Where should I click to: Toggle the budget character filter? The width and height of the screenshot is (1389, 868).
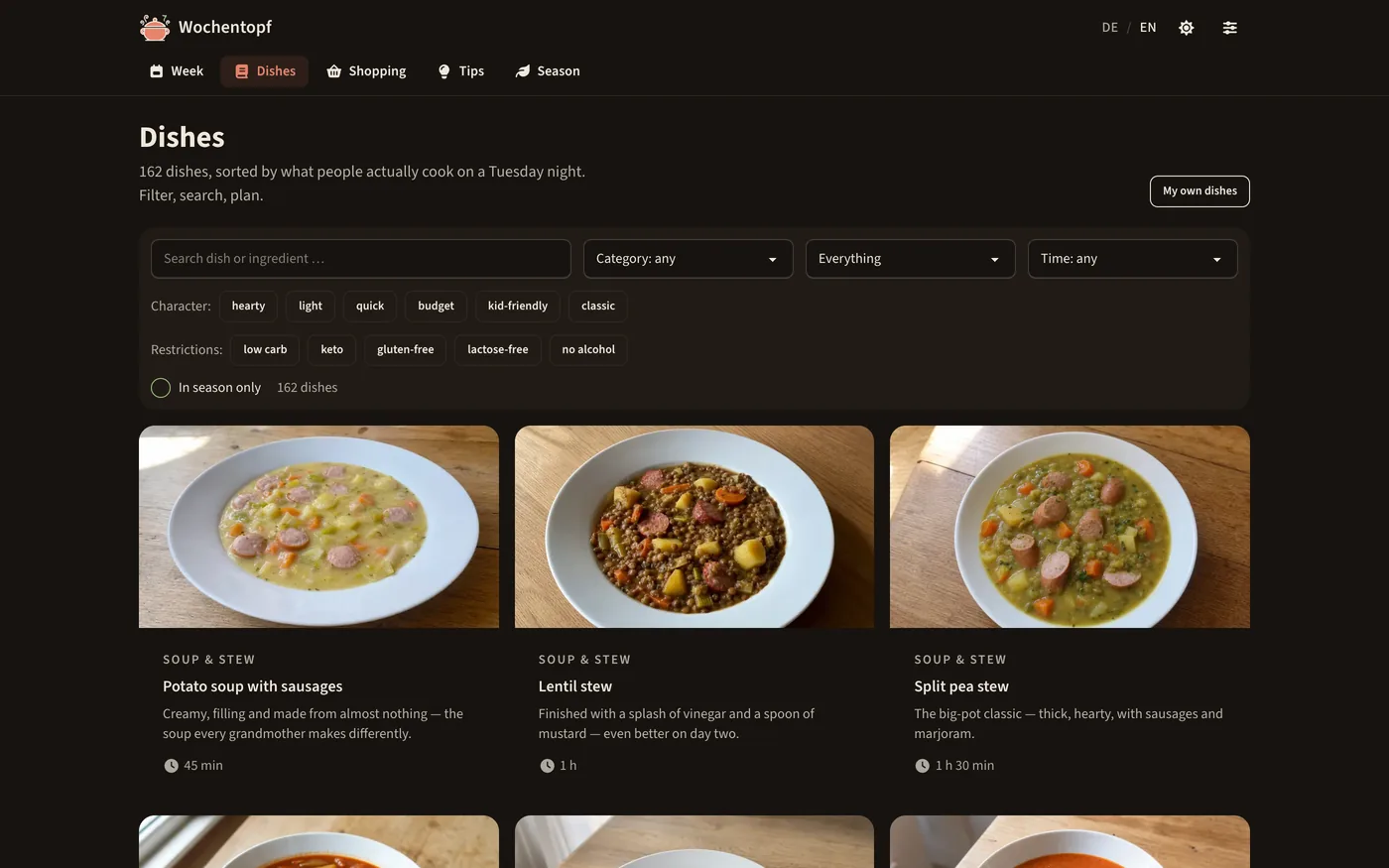[436, 307]
